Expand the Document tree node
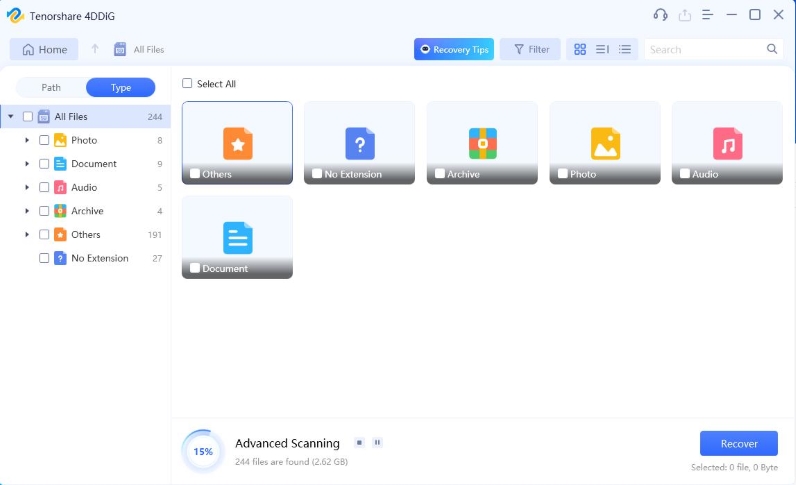The height and width of the screenshot is (485, 796). [x=27, y=164]
